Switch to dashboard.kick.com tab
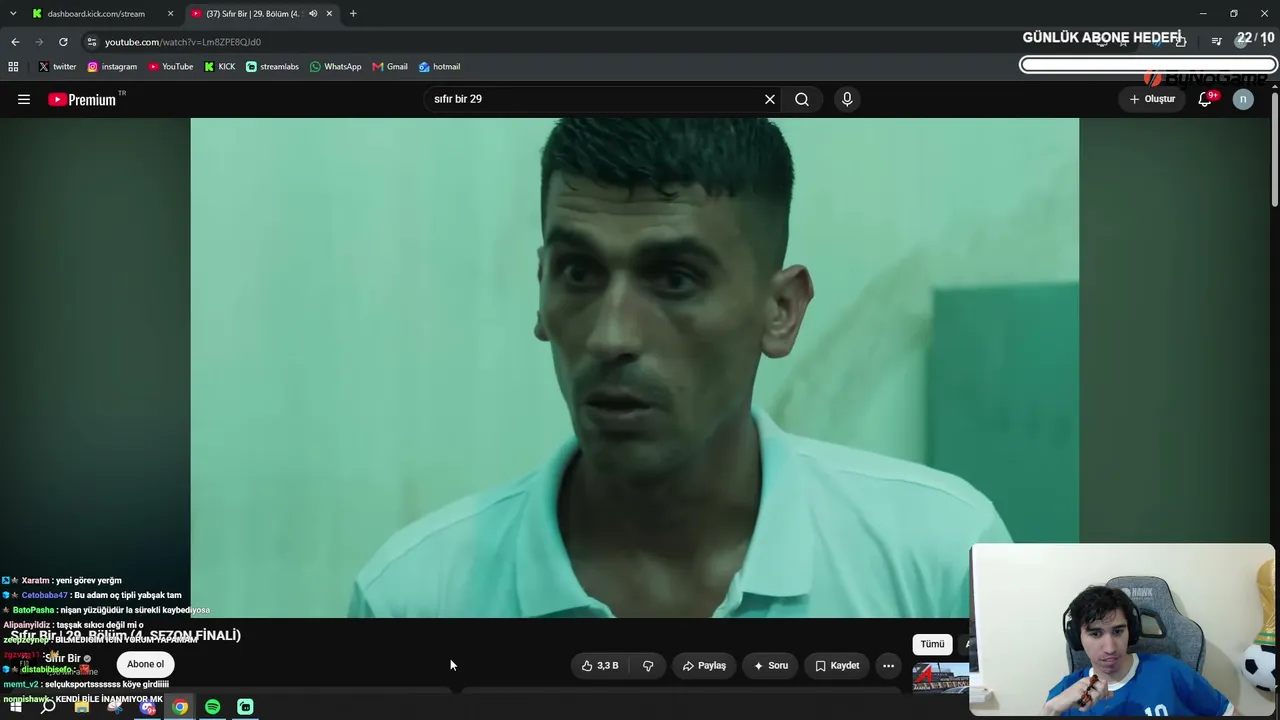The height and width of the screenshot is (720, 1280). coord(103,14)
